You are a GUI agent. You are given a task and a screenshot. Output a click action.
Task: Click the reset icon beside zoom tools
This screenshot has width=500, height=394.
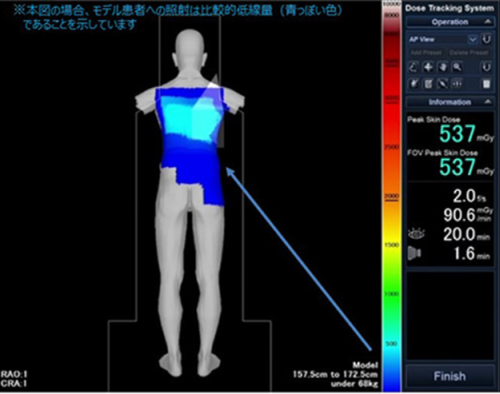(x=486, y=67)
